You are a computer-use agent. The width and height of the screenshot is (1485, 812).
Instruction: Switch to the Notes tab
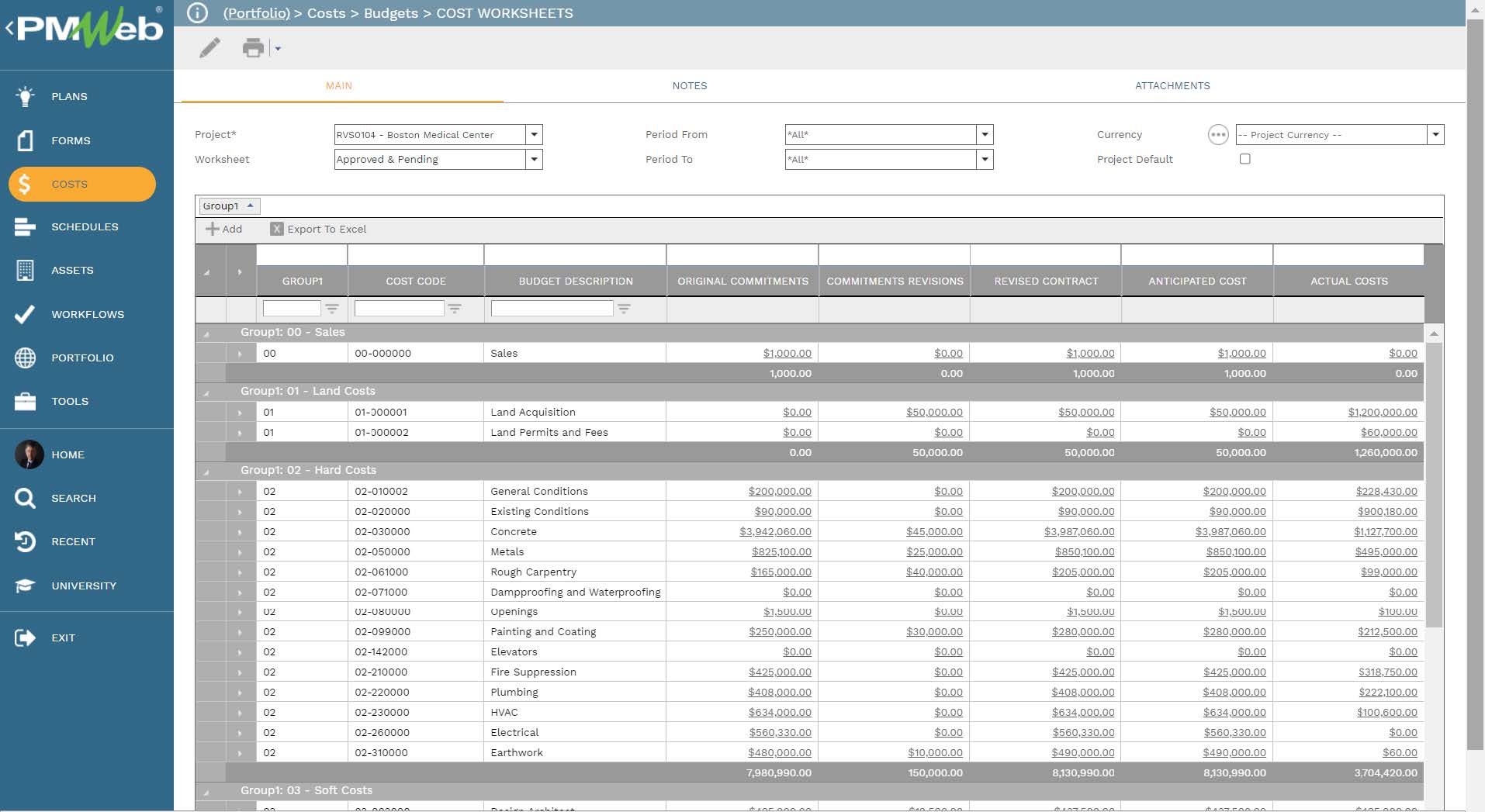pos(690,86)
